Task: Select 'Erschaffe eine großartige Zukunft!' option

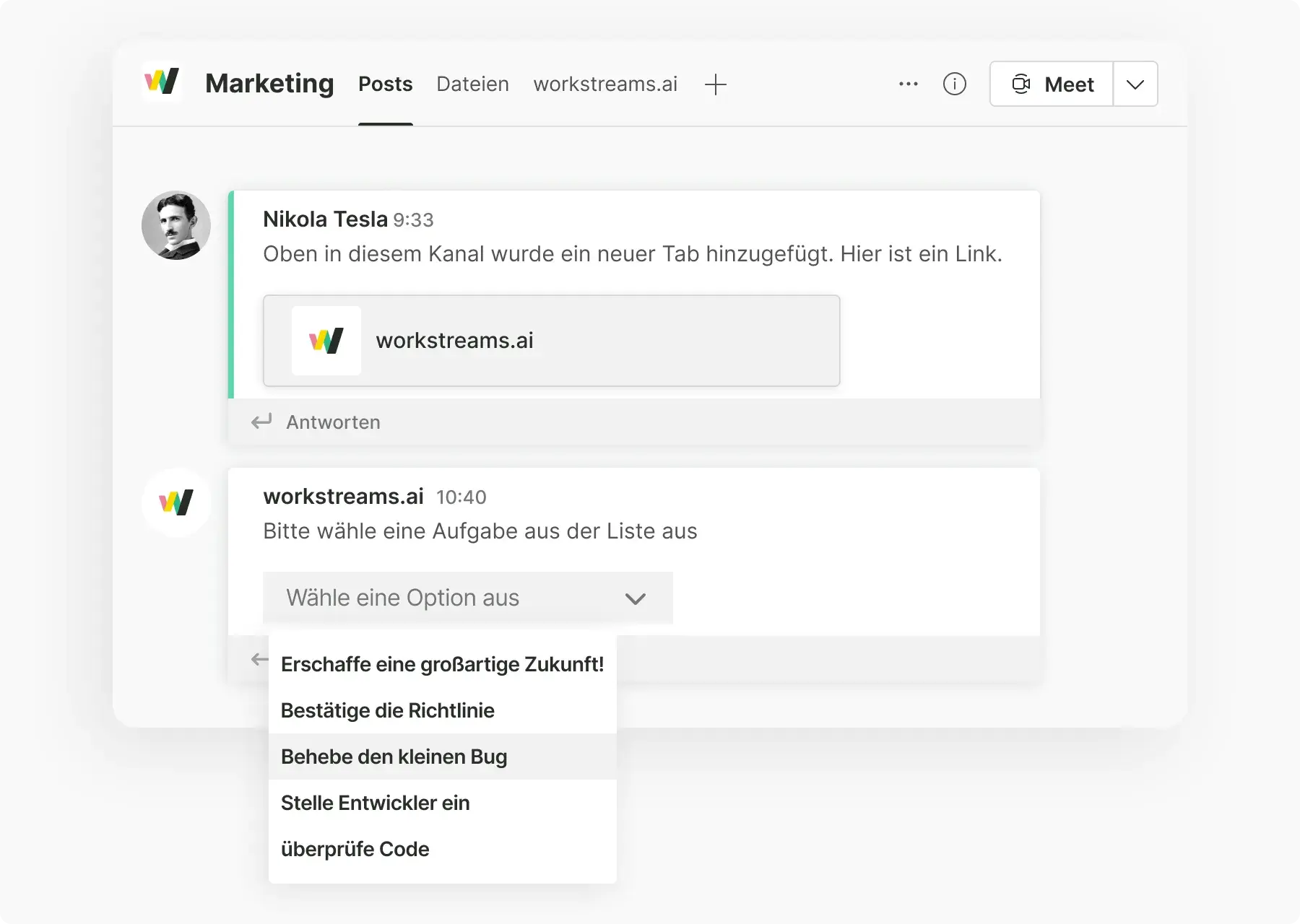Action: pyautogui.click(x=442, y=664)
